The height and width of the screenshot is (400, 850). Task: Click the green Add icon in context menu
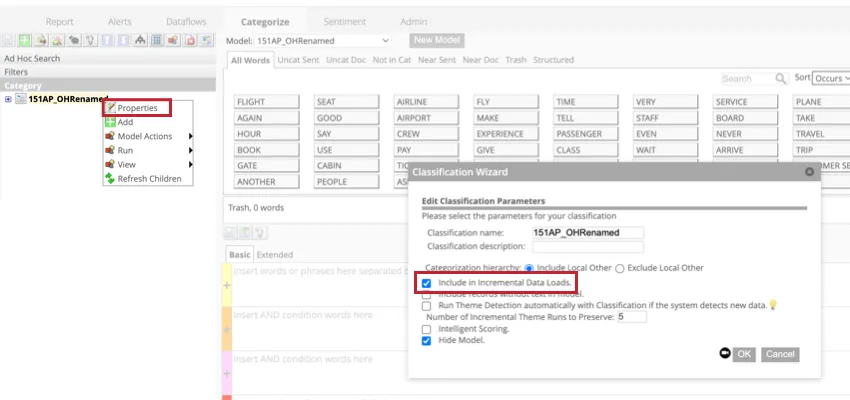point(110,122)
